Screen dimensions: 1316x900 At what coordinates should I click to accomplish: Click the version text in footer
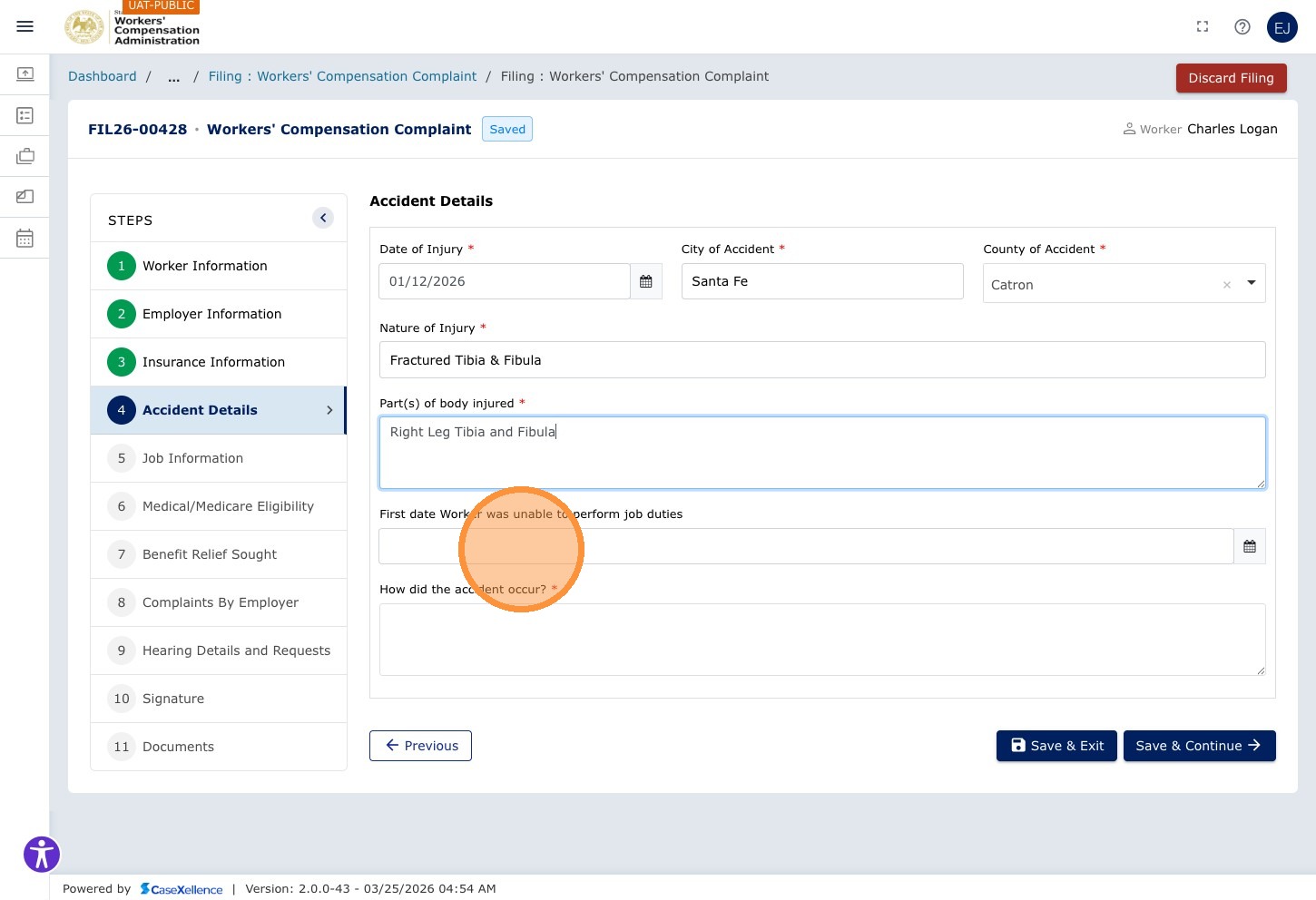tap(370, 889)
